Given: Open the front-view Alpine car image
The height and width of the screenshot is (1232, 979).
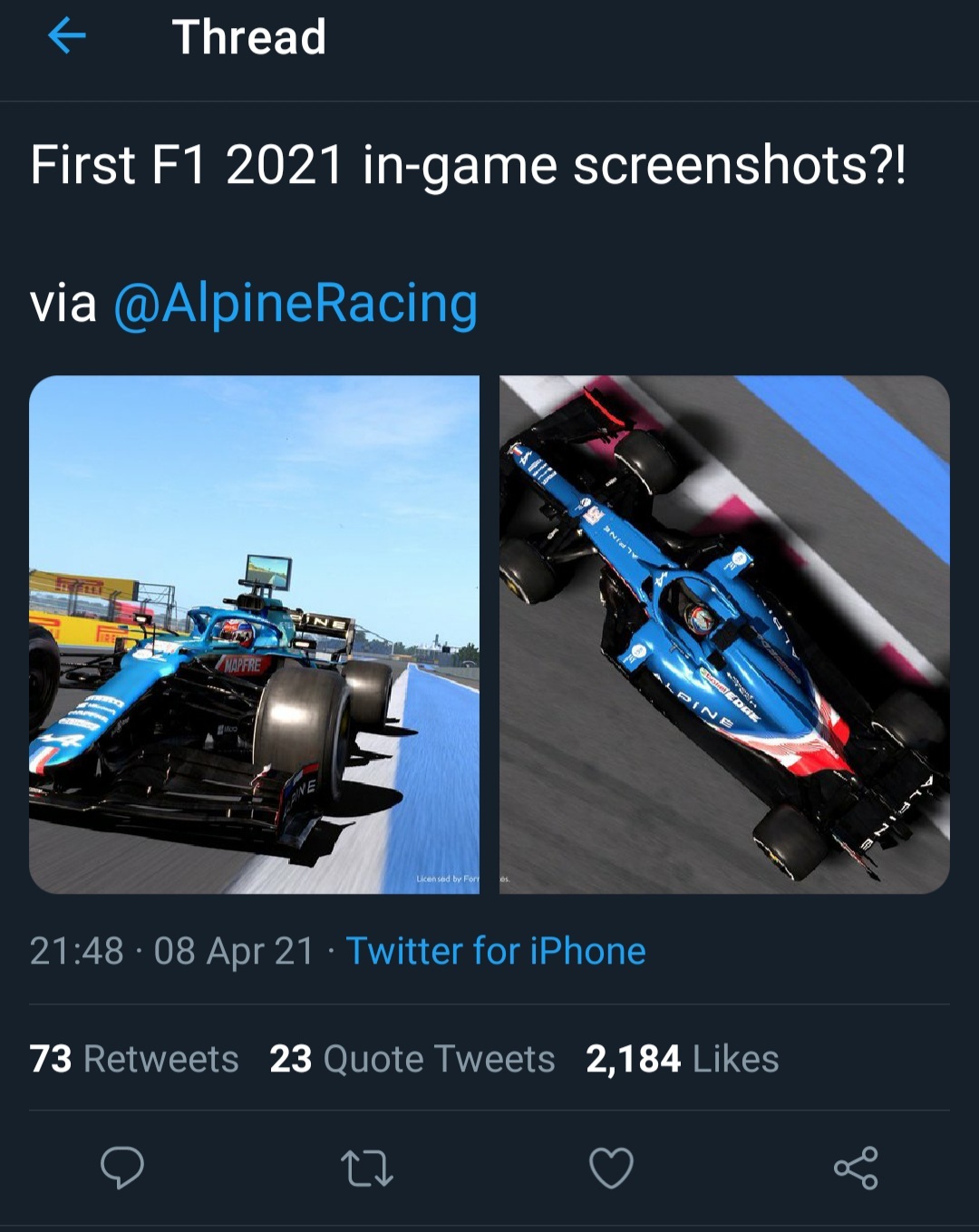Looking at the screenshot, I should coord(254,635).
